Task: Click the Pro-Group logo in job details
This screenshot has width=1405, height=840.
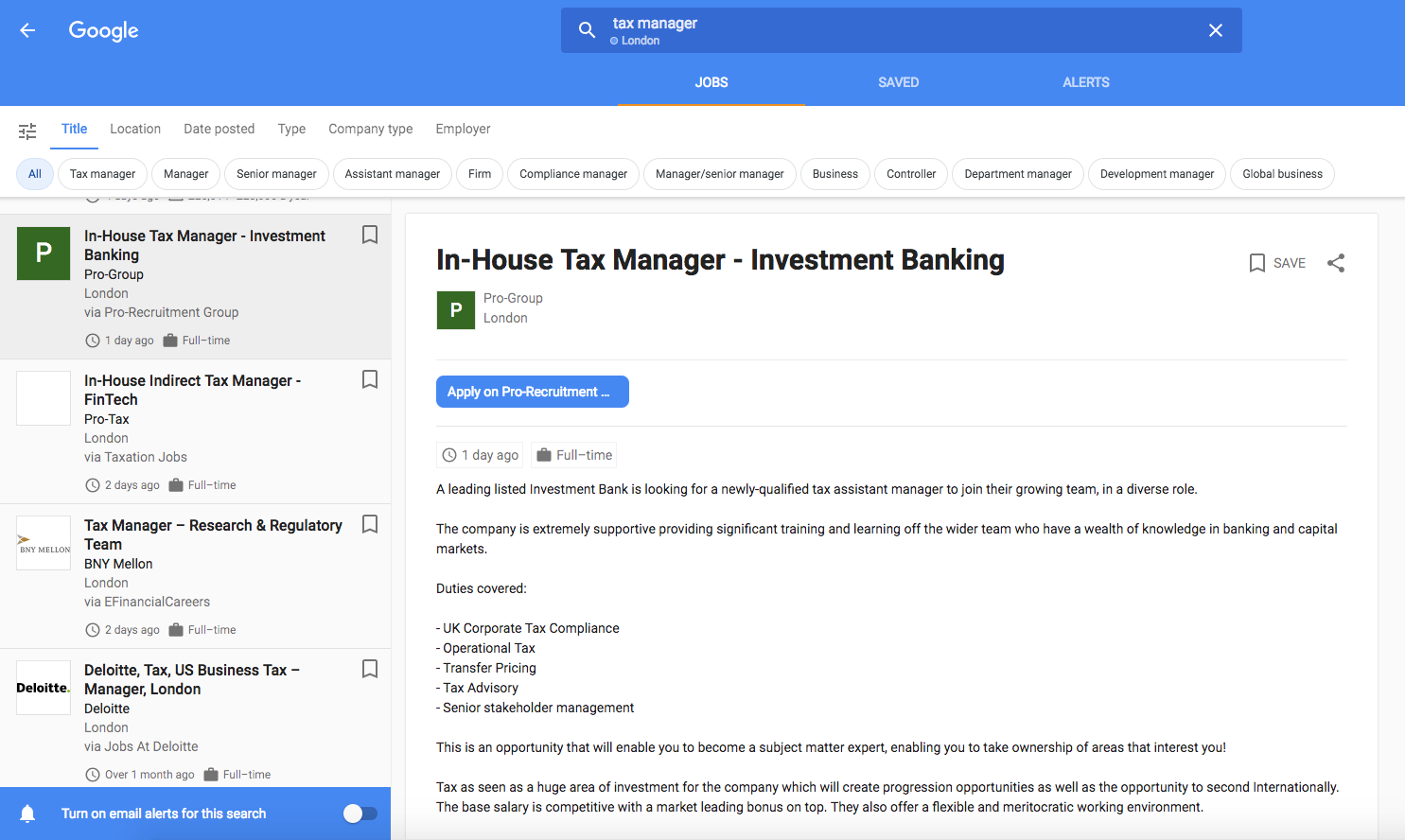Action: (456, 310)
